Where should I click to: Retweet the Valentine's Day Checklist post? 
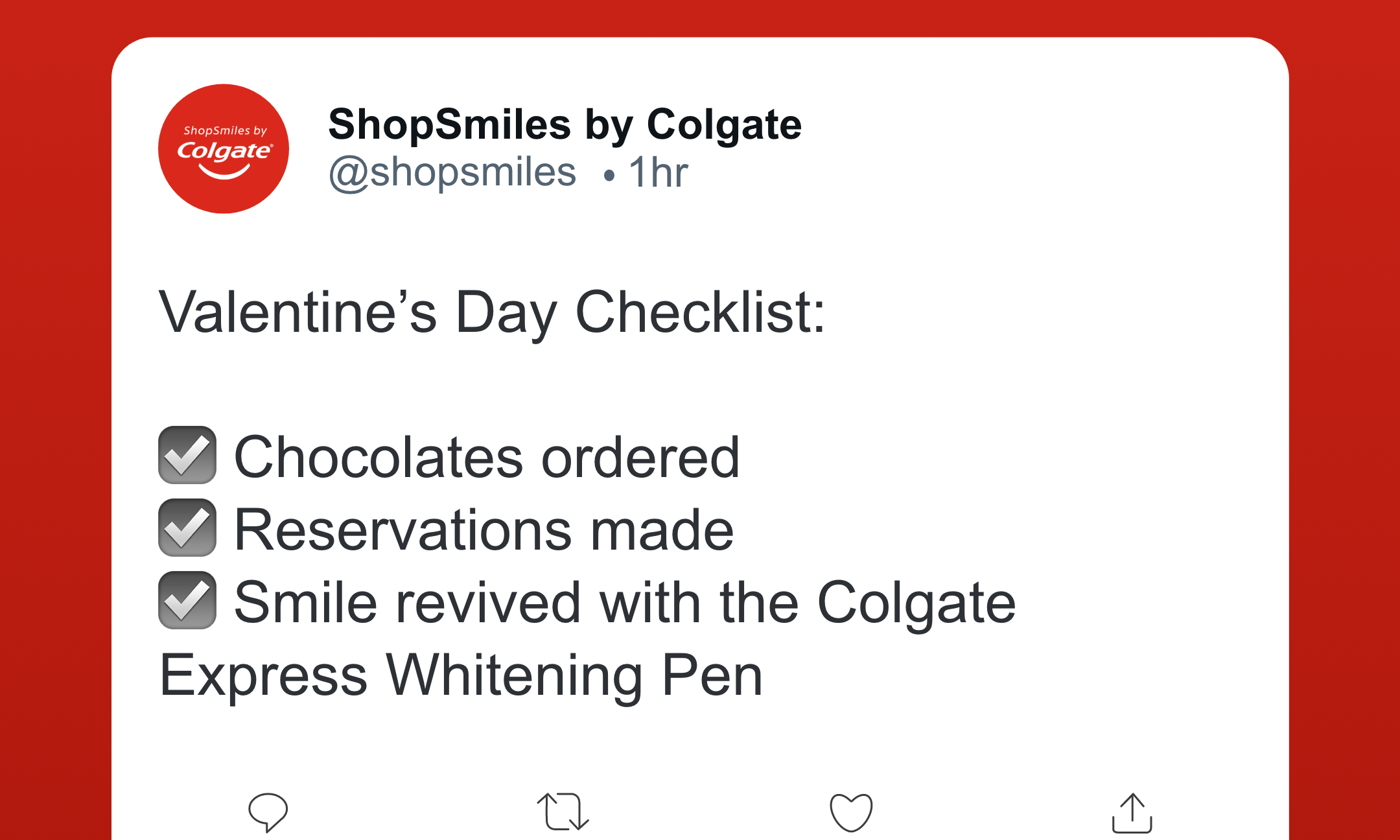pyautogui.click(x=563, y=811)
